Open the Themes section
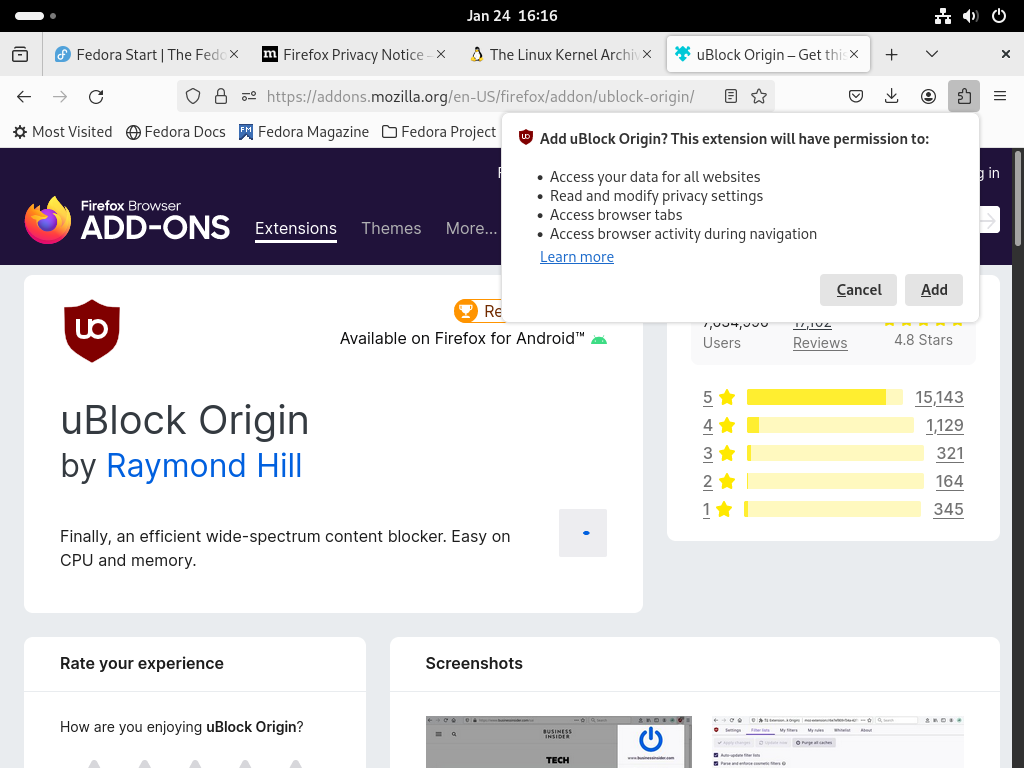This screenshot has width=1024, height=768. click(391, 228)
